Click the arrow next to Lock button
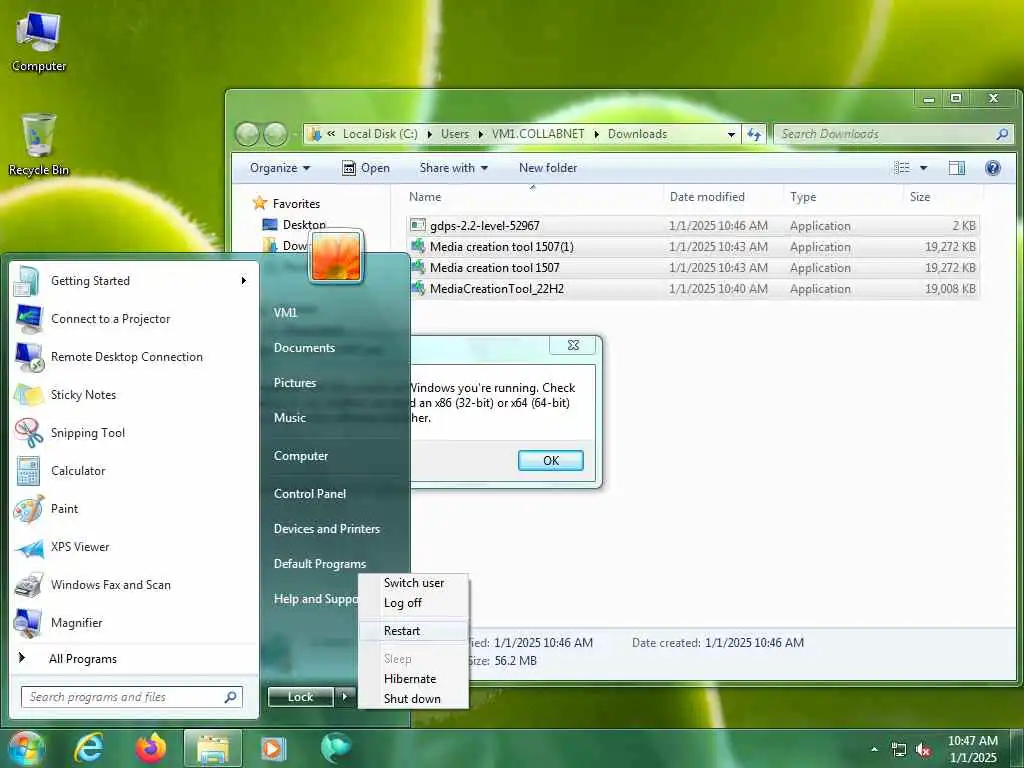The height and width of the screenshot is (768, 1024). pyautogui.click(x=345, y=697)
